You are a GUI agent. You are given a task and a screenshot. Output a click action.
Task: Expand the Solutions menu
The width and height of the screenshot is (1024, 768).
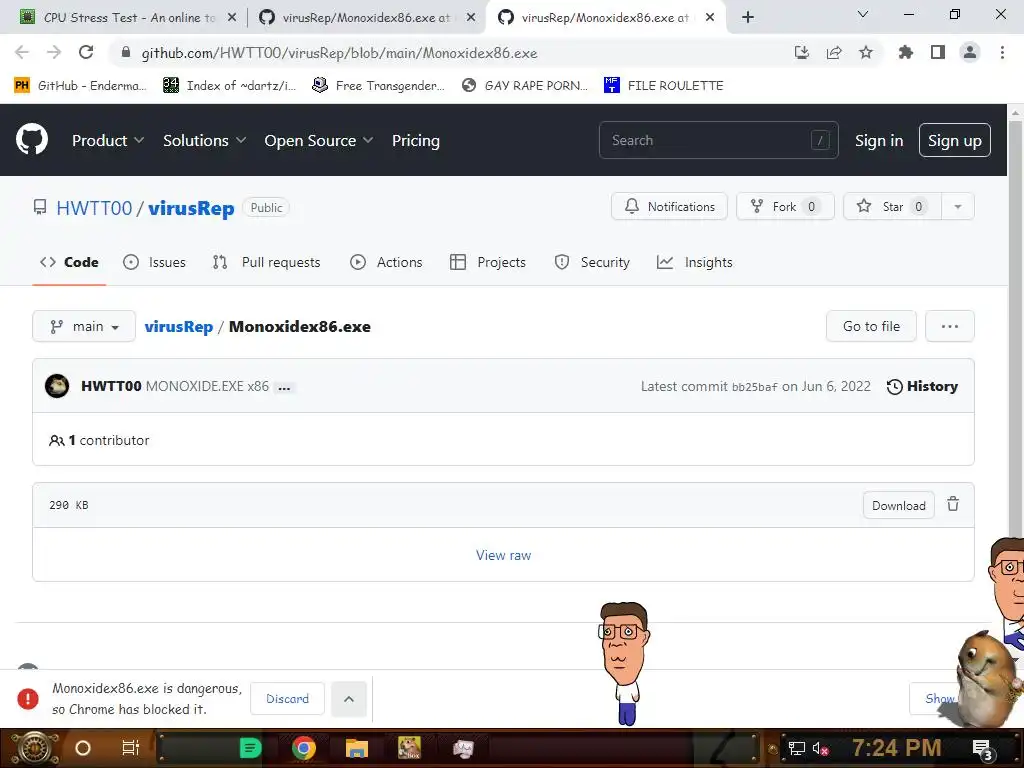point(204,140)
